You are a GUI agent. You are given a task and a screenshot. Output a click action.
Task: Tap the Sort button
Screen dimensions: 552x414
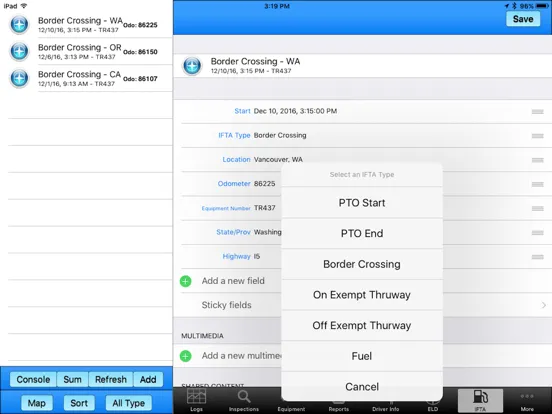[79, 403]
